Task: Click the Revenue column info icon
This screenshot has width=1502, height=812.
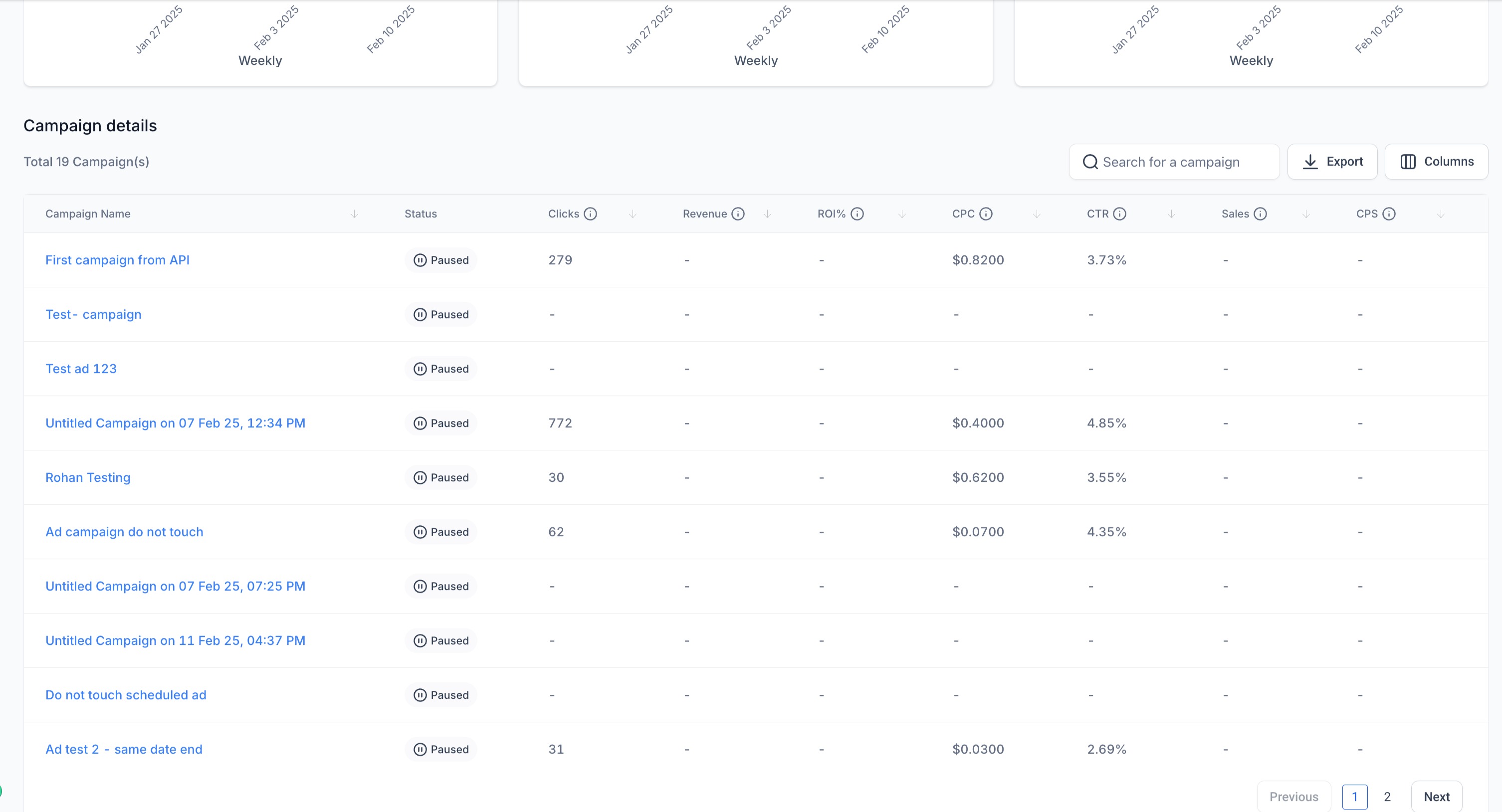Action: [x=738, y=214]
